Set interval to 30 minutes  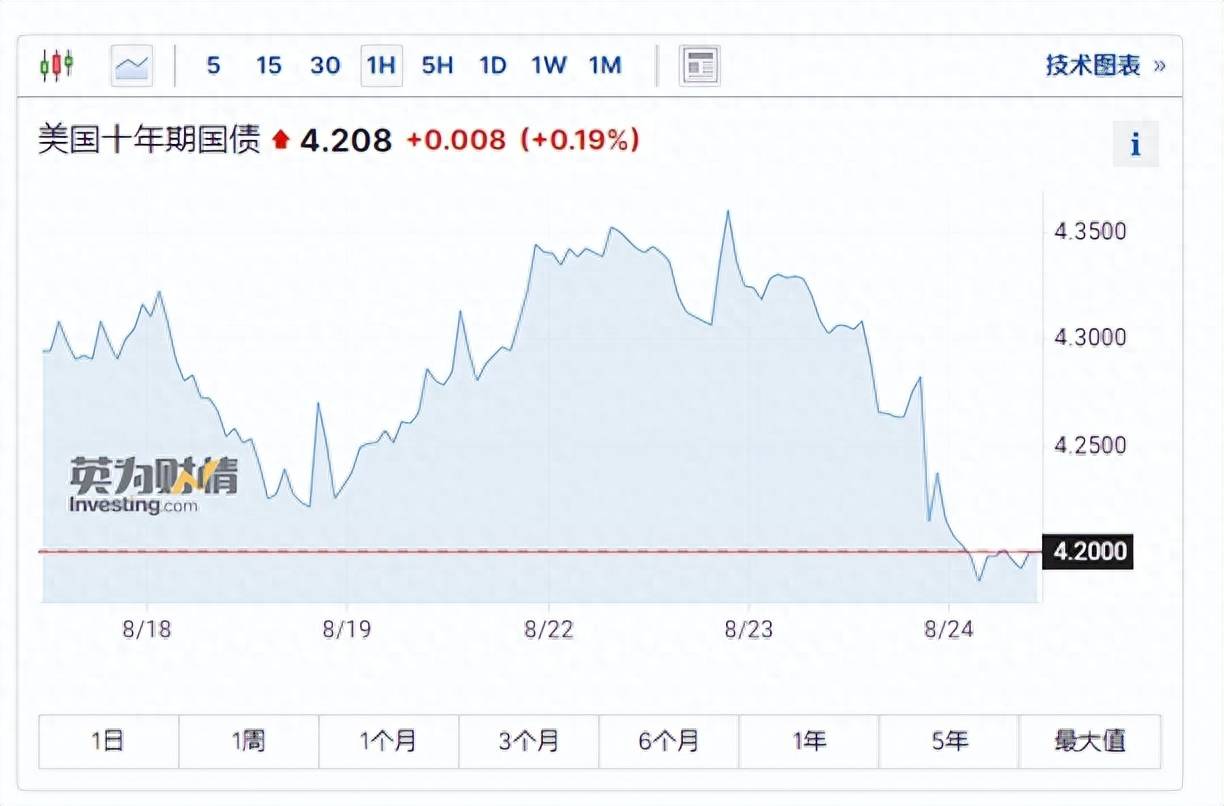(325, 66)
